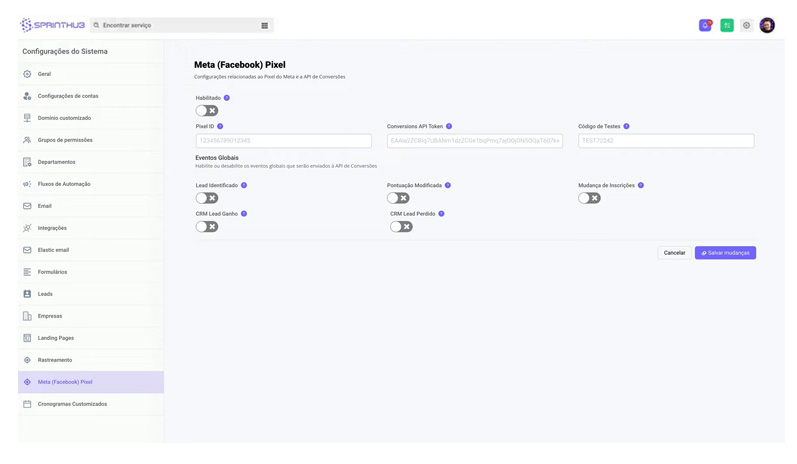Viewport: 797px width, 464px height.
Task: Open Fluxos de Automação page
Action: 91,184
